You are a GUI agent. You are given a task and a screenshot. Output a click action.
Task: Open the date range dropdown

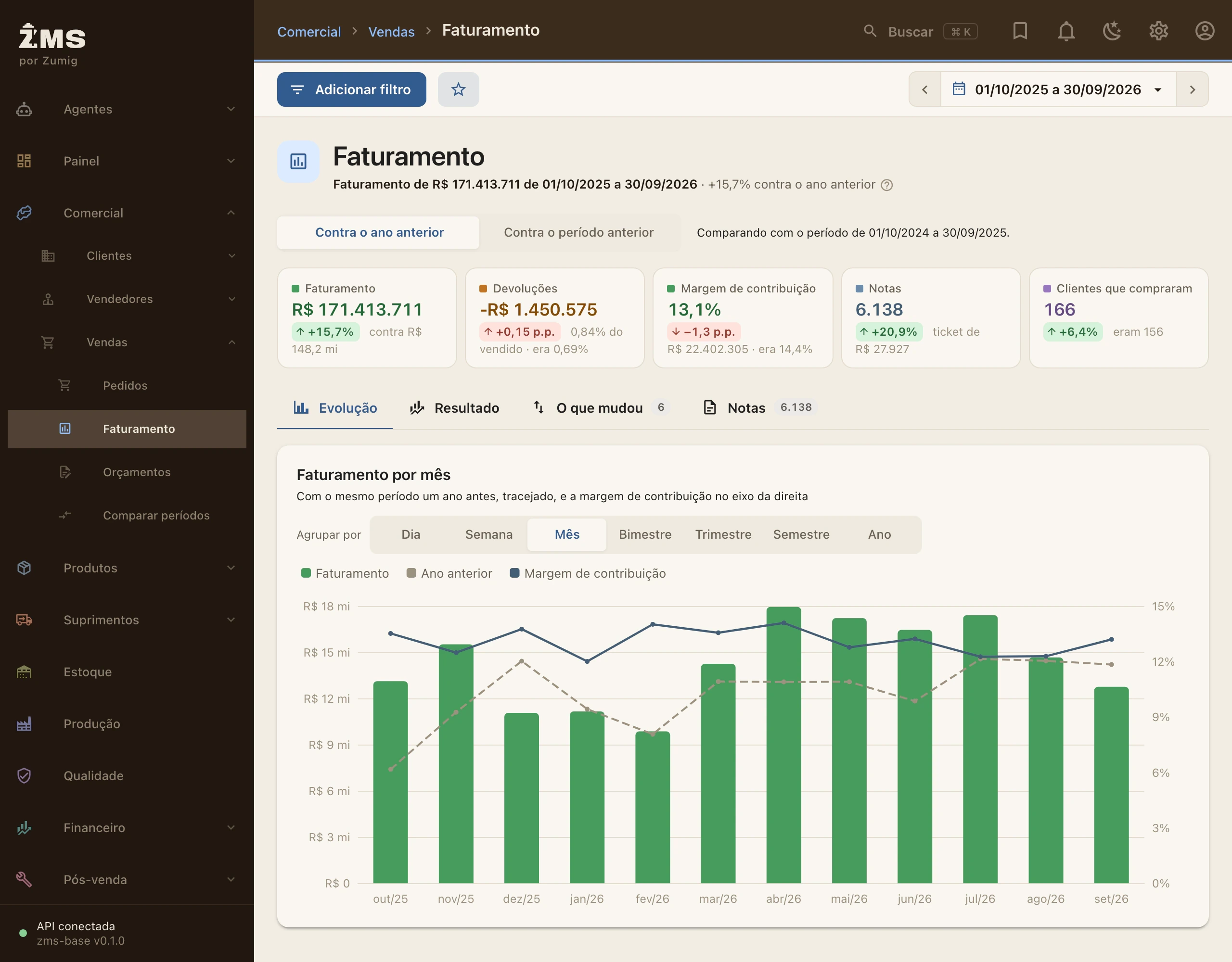click(x=1058, y=89)
